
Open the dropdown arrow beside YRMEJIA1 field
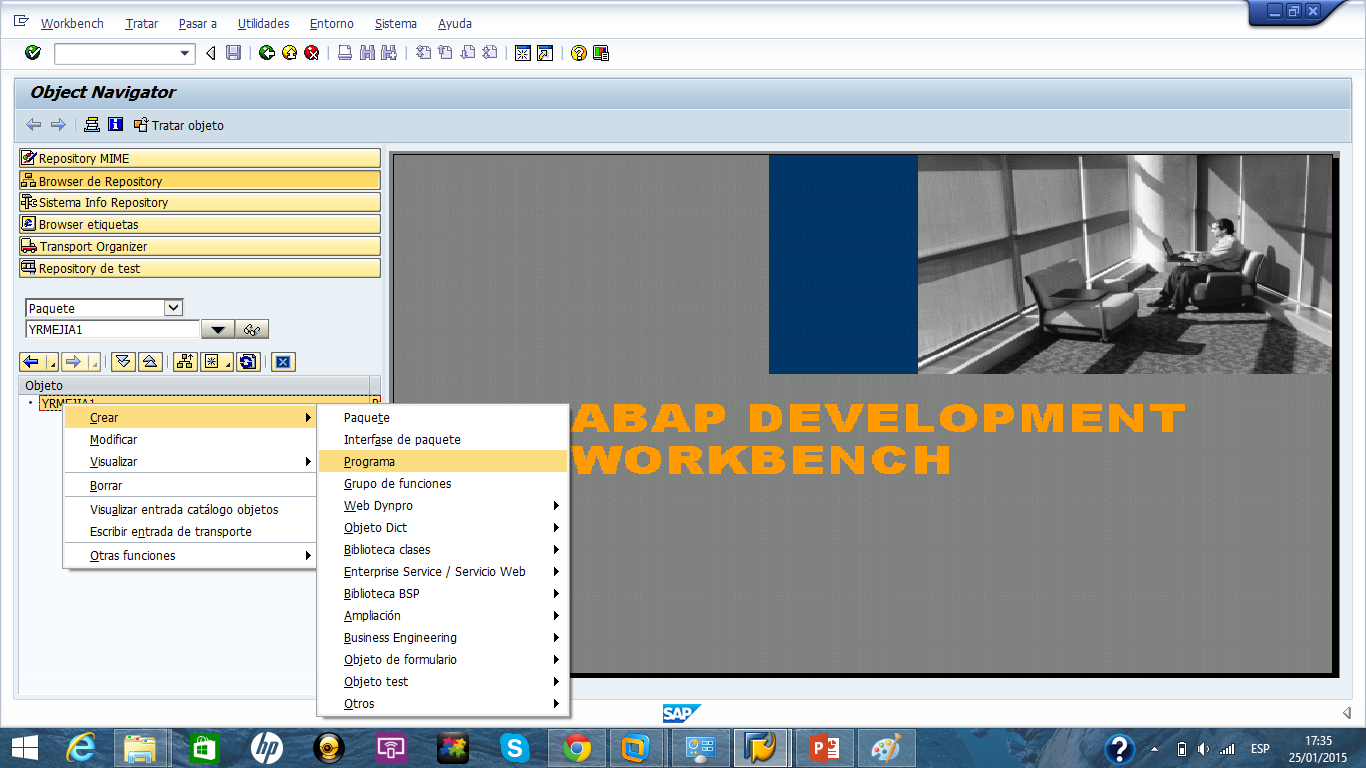[x=218, y=329]
